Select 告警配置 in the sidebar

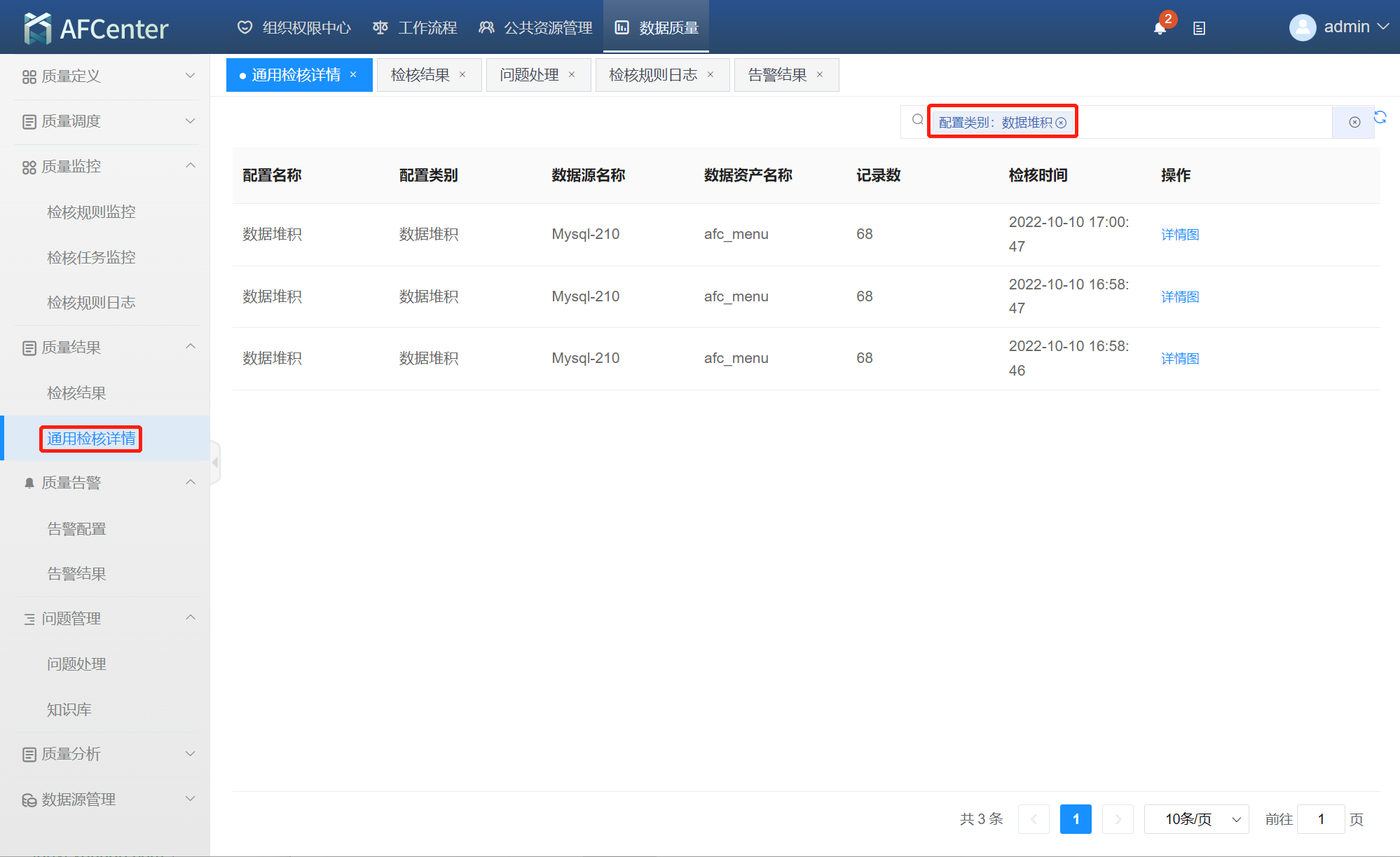click(x=76, y=529)
